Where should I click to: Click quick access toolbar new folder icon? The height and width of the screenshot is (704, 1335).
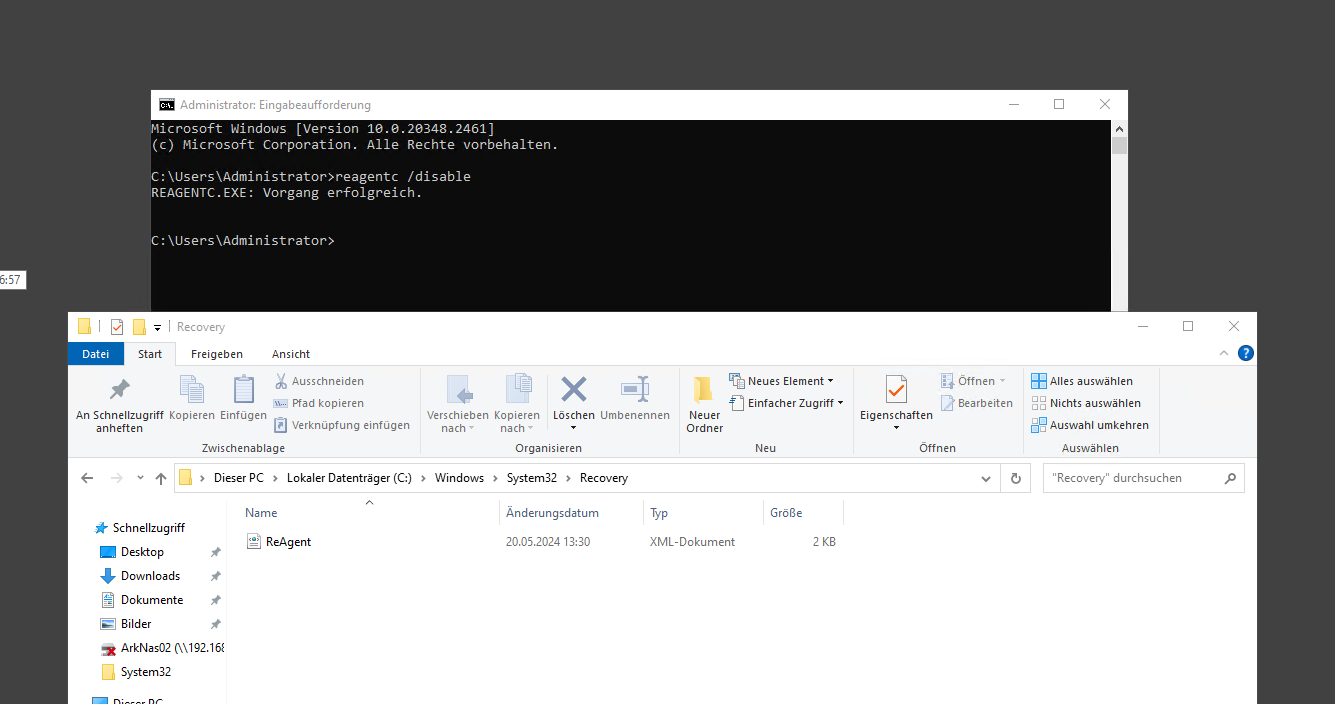[x=139, y=327]
